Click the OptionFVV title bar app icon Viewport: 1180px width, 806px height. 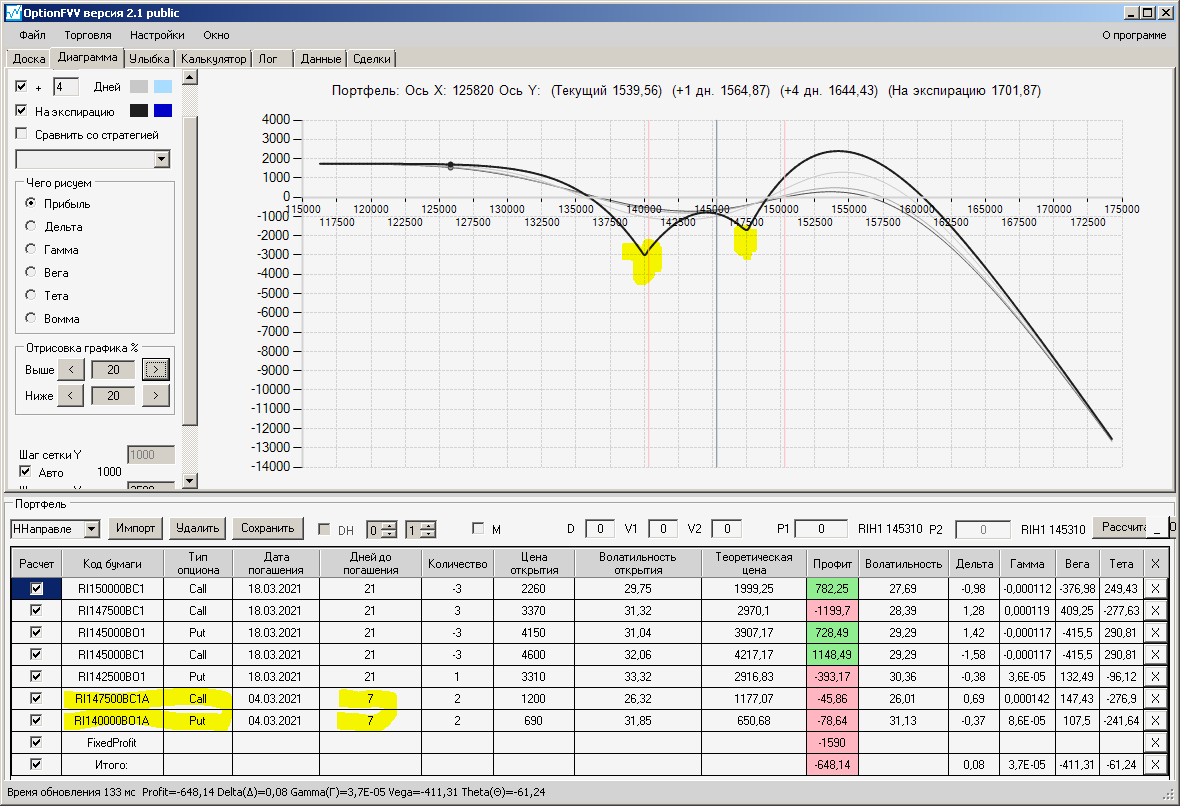tap(13, 13)
